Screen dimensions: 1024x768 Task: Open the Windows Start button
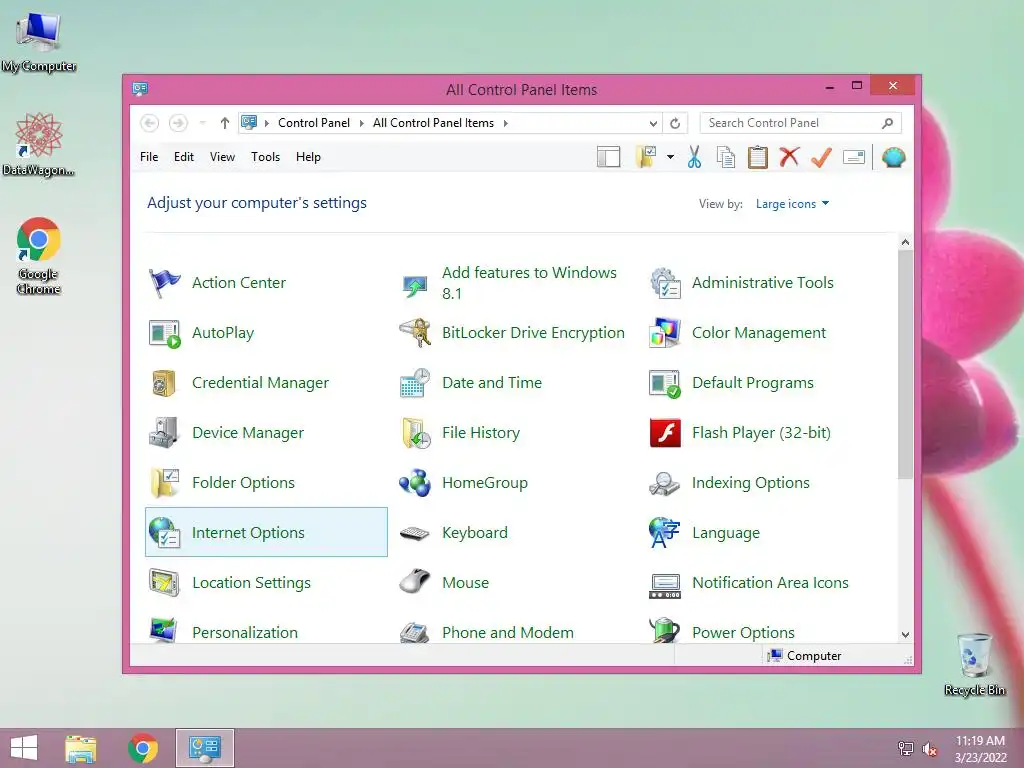(x=24, y=748)
